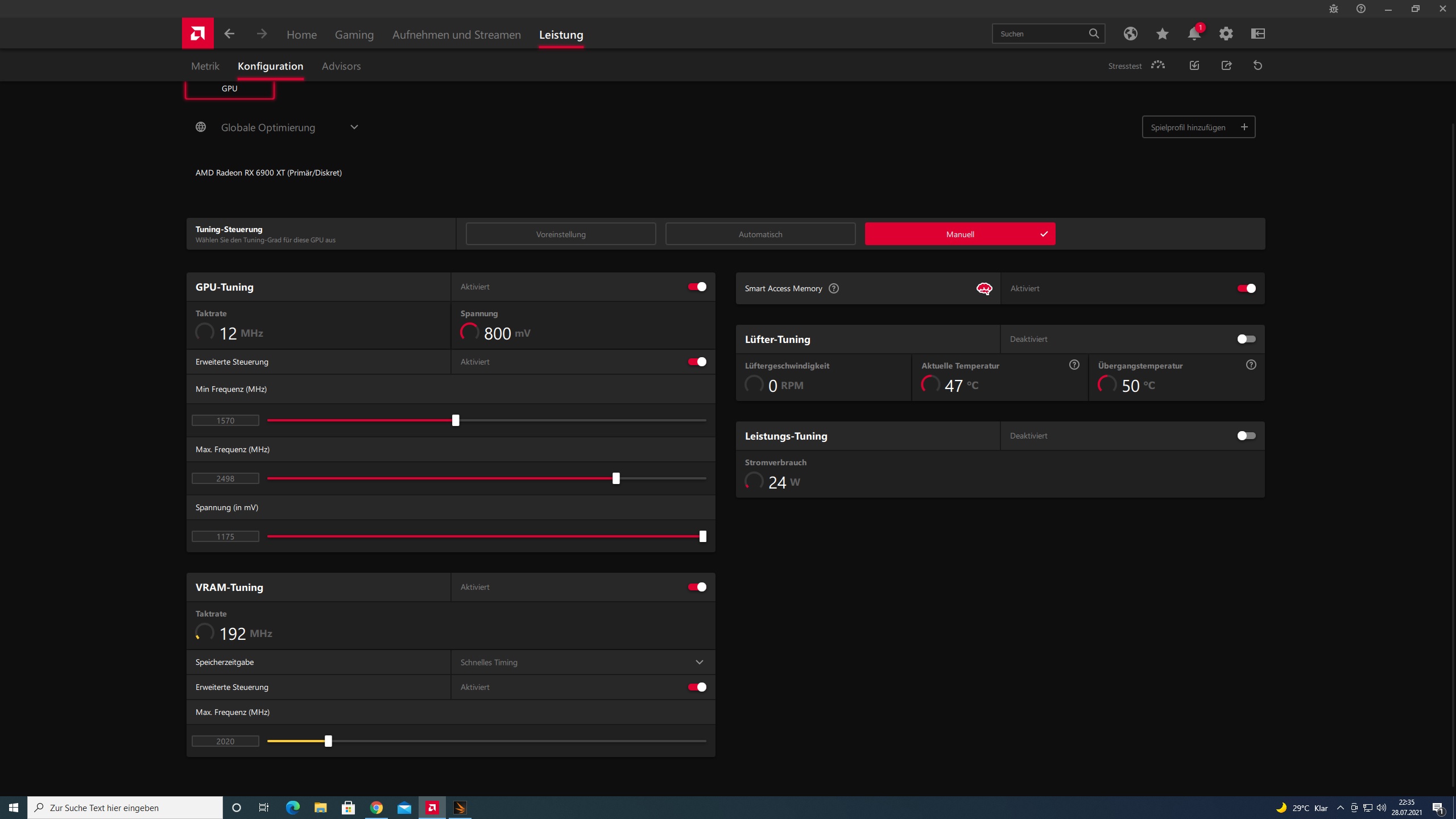
Task: Open the Speicherzeitgabe Schnelles Timing dropdown
Action: click(x=699, y=662)
